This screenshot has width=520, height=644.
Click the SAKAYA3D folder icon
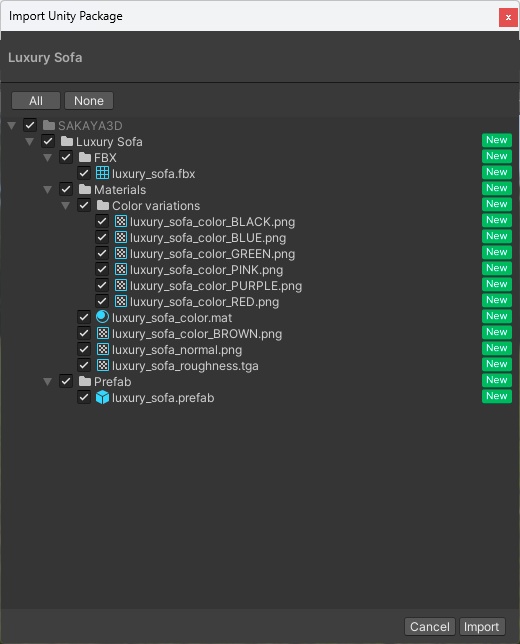pyautogui.click(x=49, y=125)
